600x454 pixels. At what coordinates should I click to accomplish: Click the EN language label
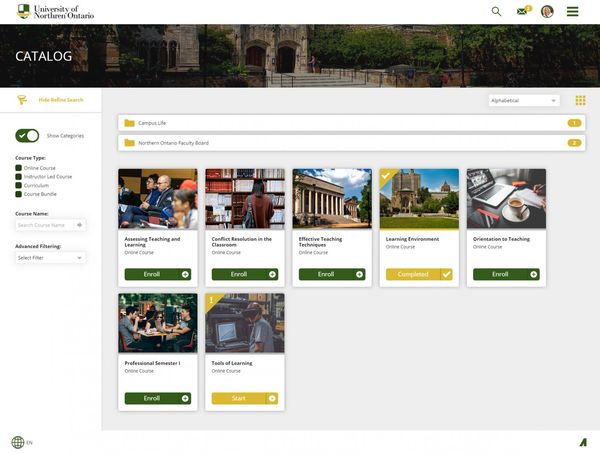coord(29,443)
